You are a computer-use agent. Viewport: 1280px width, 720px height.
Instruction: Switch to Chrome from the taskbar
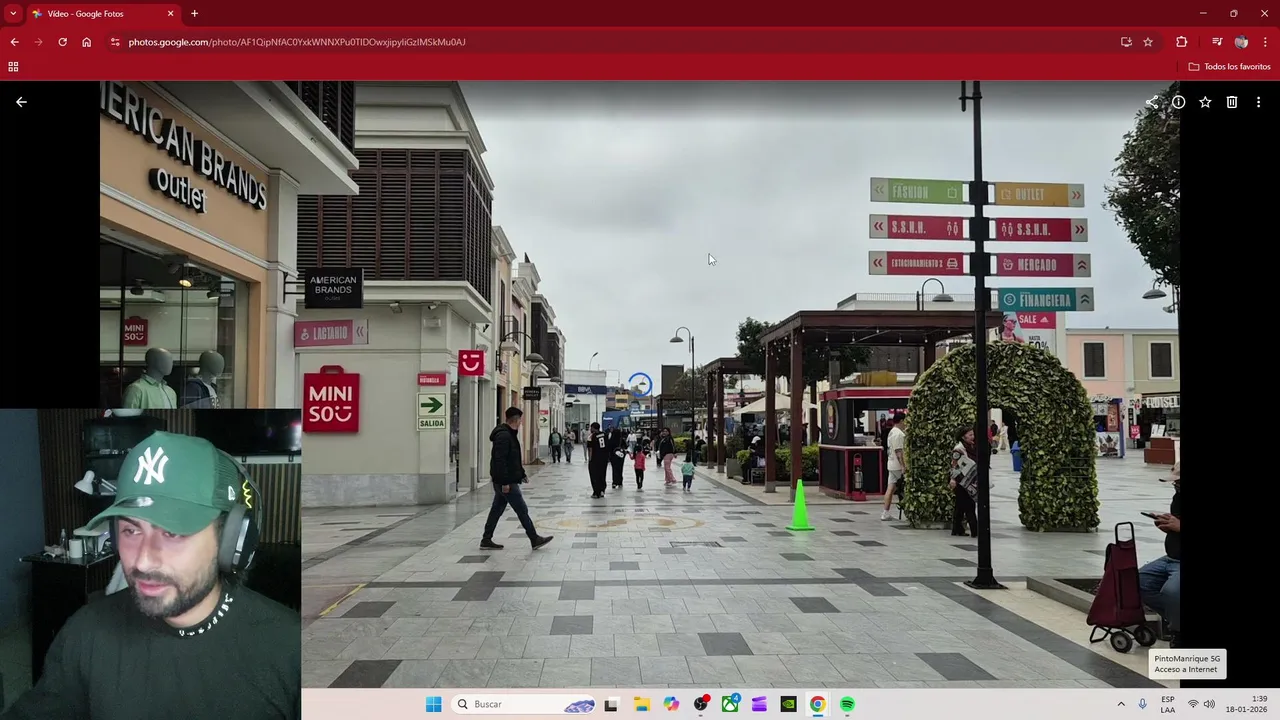coord(818,704)
